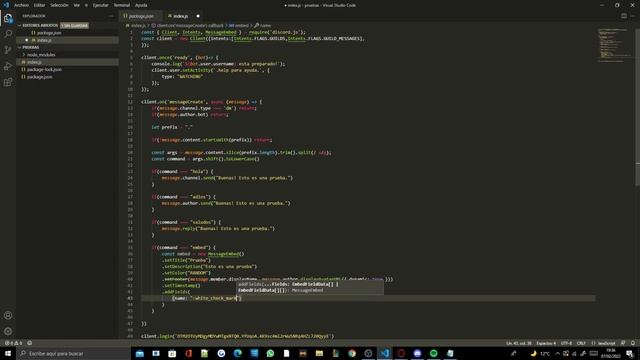Screen dimensions: 640x360
Task: Click unsaved dot on index.js tab
Action: pos(198,16)
